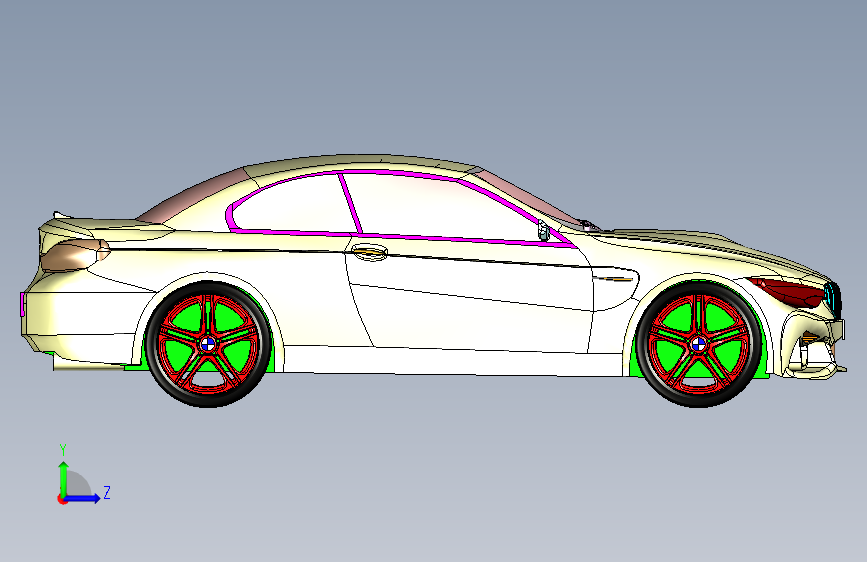867x562 pixels.
Task: Select the side skirt below the doors
Action: [453, 361]
